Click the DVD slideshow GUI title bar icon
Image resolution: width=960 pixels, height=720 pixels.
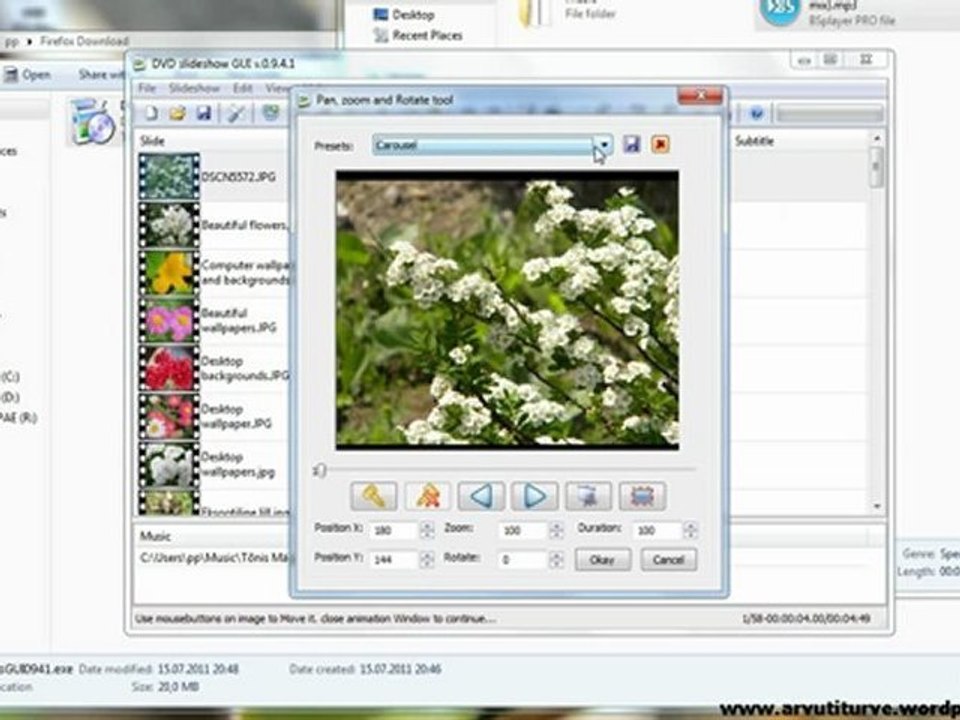[x=140, y=64]
